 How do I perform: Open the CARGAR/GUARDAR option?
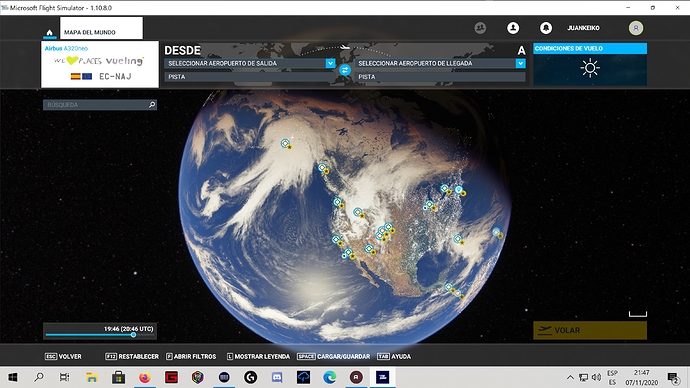click(x=334, y=356)
